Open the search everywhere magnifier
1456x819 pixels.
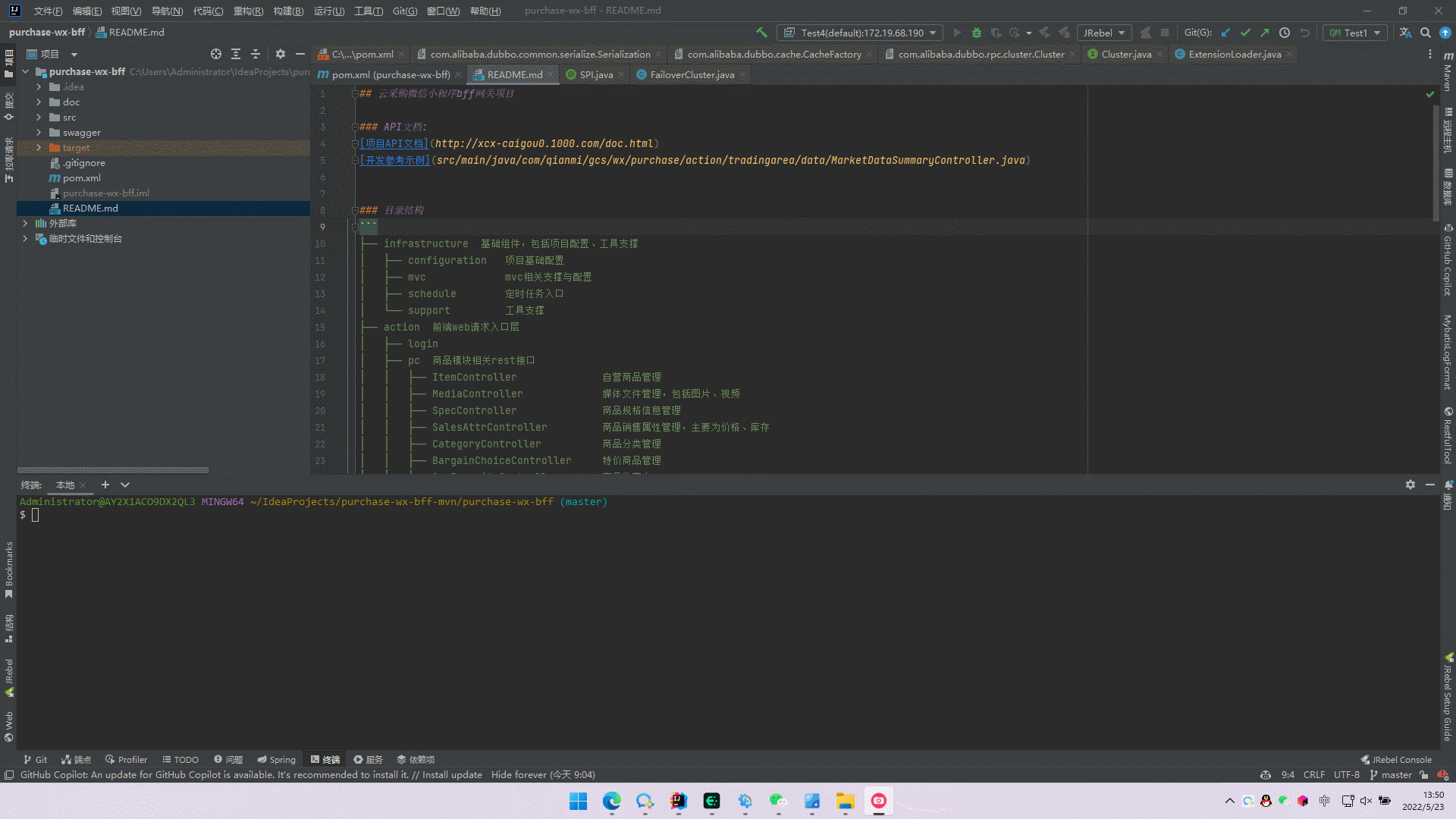tap(1426, 33)
